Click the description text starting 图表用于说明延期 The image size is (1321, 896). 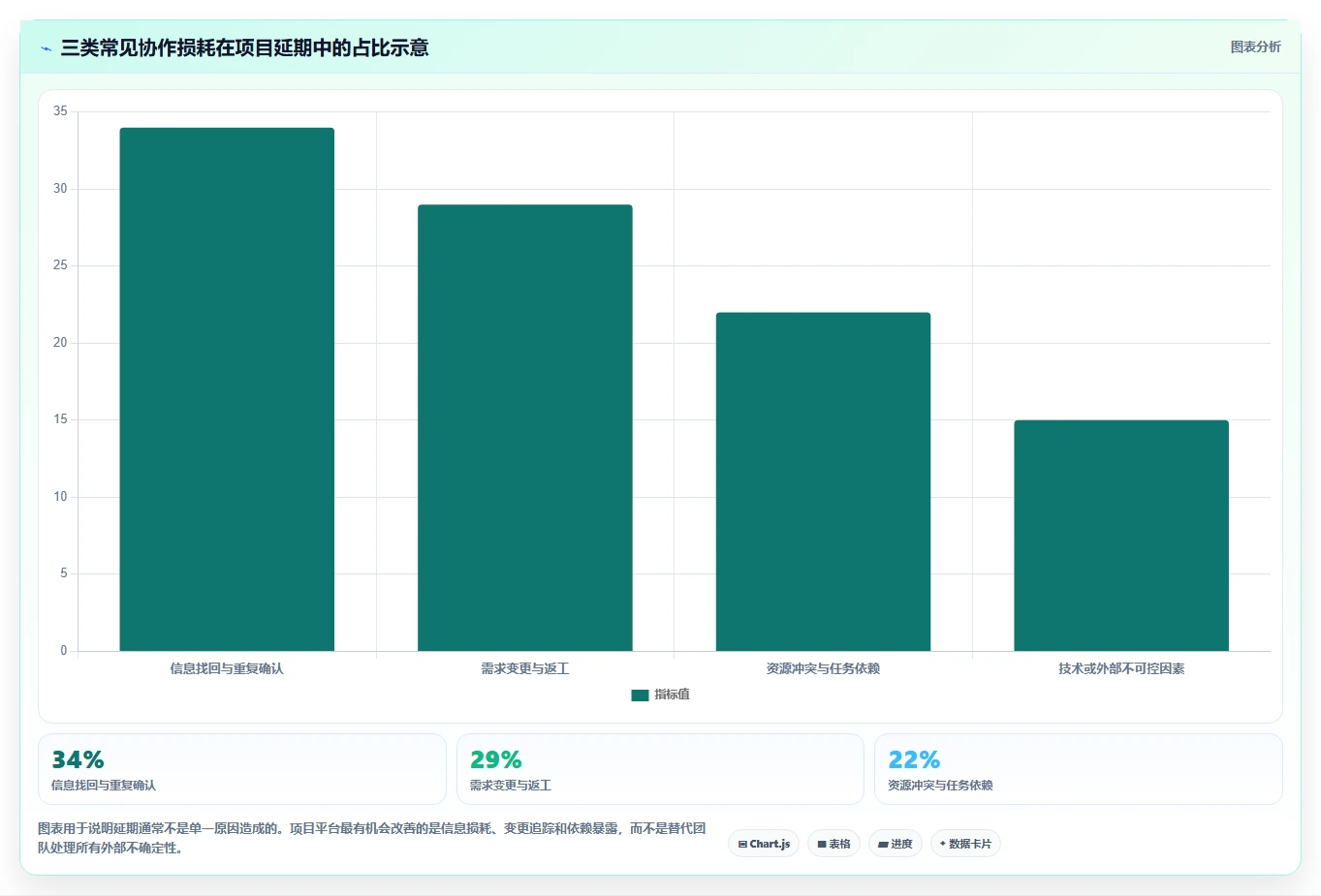tap(371, 838)
